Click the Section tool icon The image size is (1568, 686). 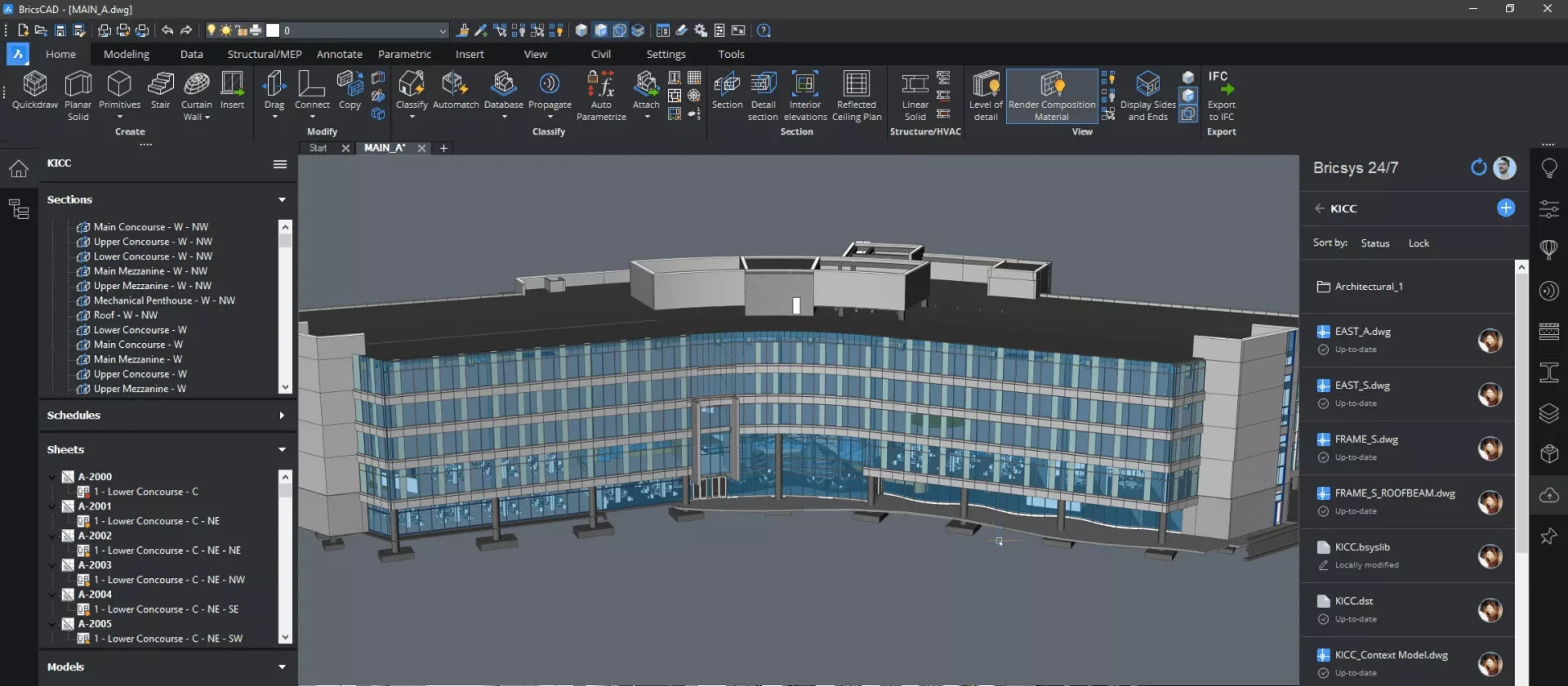point(727,90)
